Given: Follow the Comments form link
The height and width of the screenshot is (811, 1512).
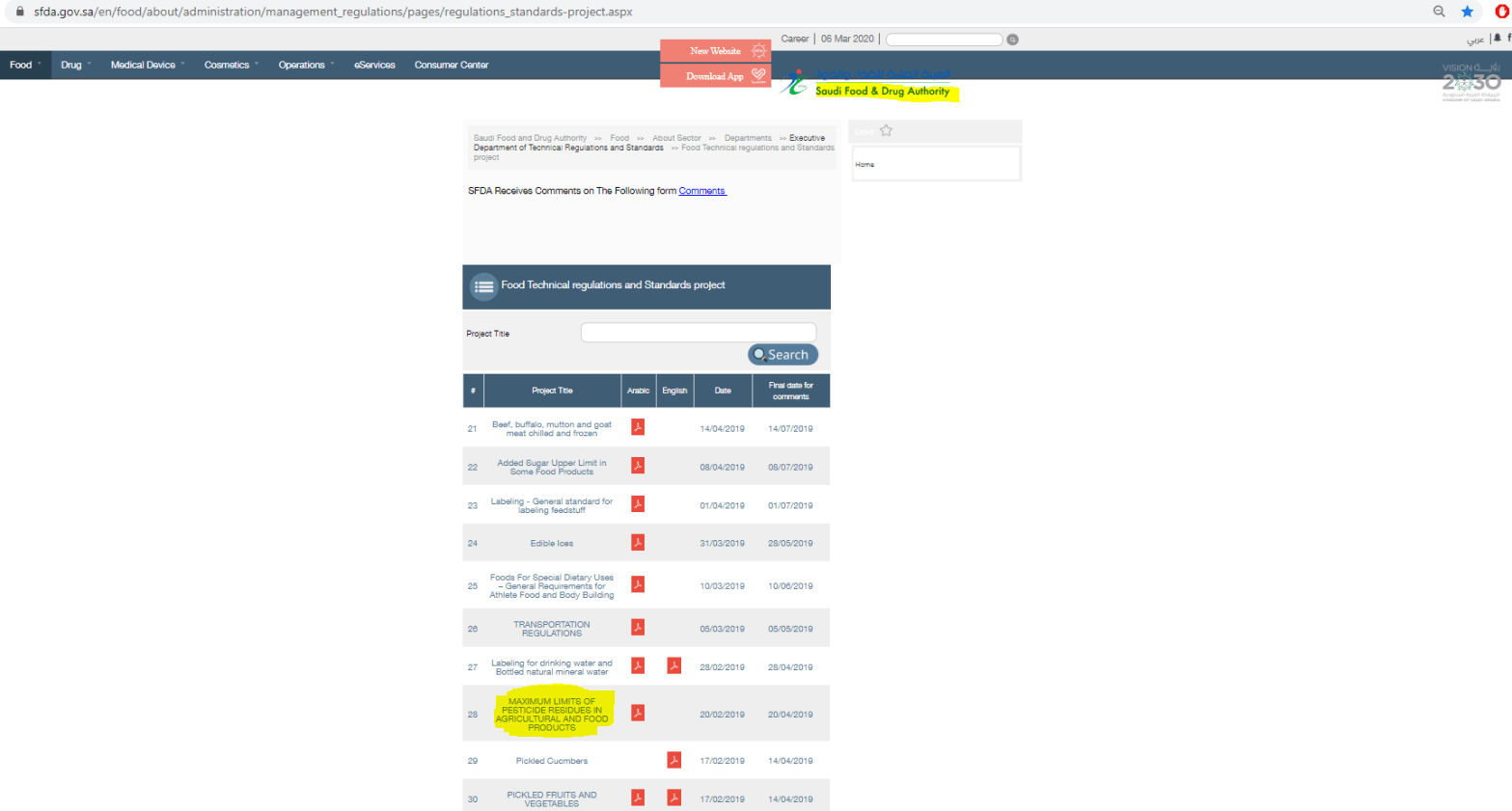Looking at the screenshot, I should point(701,191).
